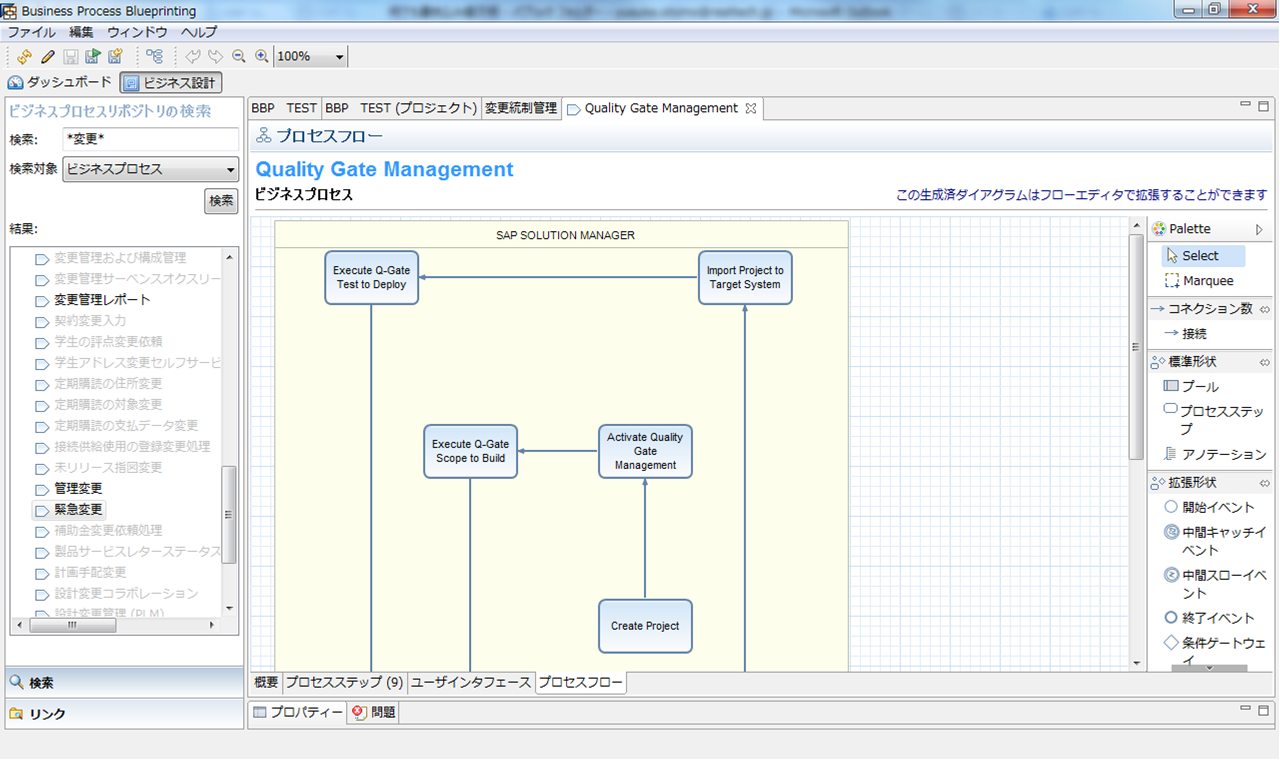Switch to BBP TEST (プロジェクト) editor tab
The width and height of the screenshot is (1280, 760).
402,108
